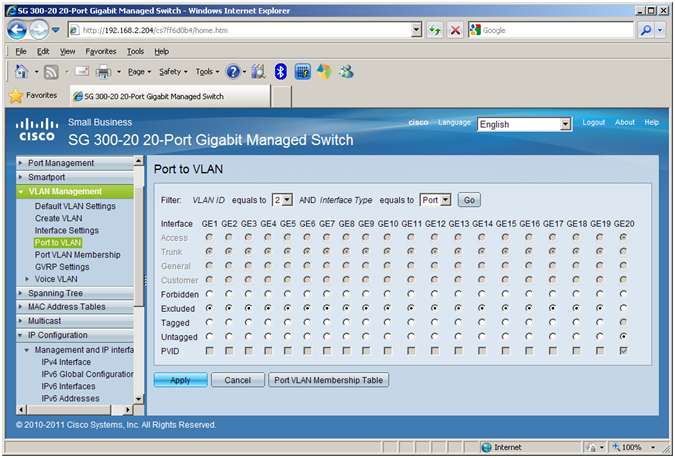The width and height of the screenshot is (675, 458).
Task: Click the About link
Action: point(625,122)
